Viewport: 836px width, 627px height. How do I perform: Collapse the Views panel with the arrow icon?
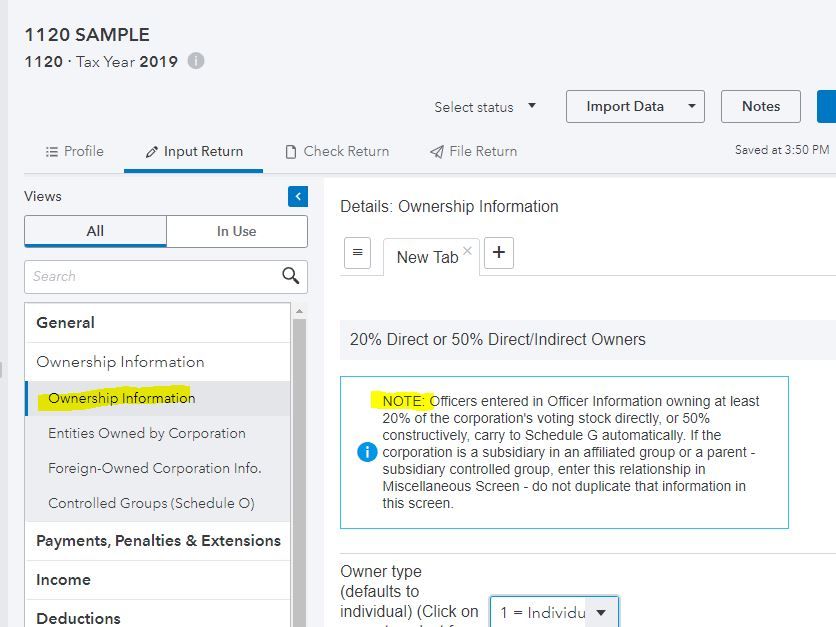pos(297,196)
